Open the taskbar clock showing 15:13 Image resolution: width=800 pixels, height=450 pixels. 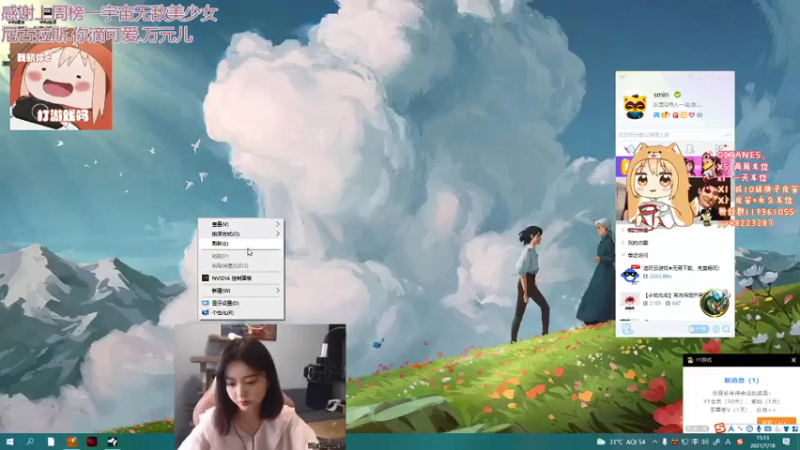(763, 442)
